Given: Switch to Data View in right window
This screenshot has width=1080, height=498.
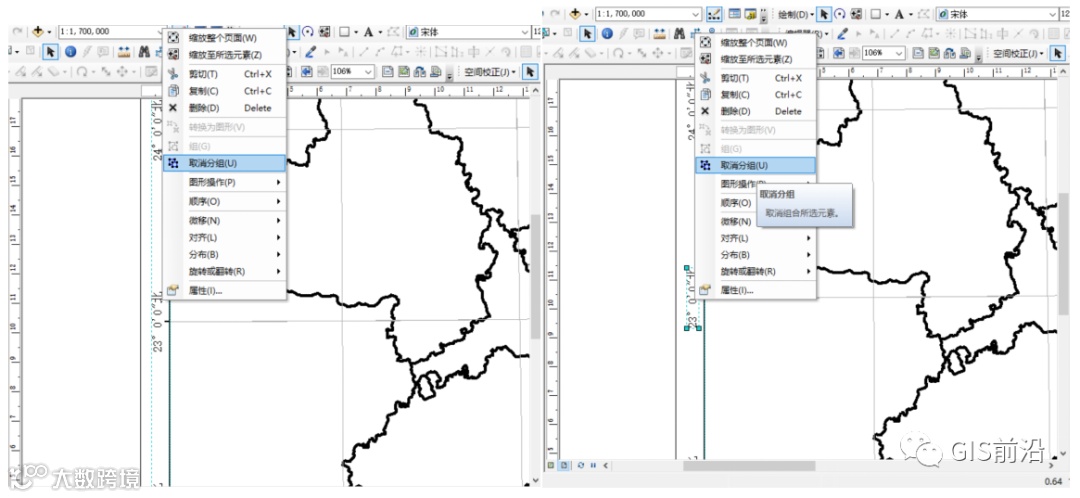Looking at the screenshot, I should point(550,465).
